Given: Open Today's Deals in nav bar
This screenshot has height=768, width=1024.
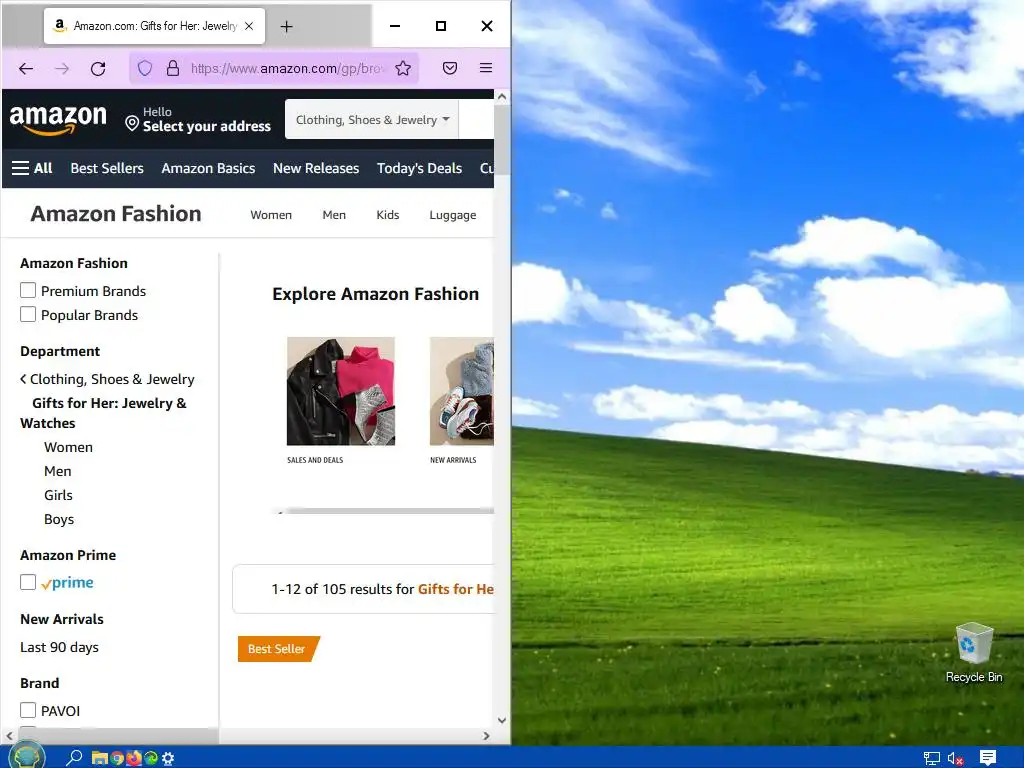Looking at the screenshot, I should coord(419,168).
